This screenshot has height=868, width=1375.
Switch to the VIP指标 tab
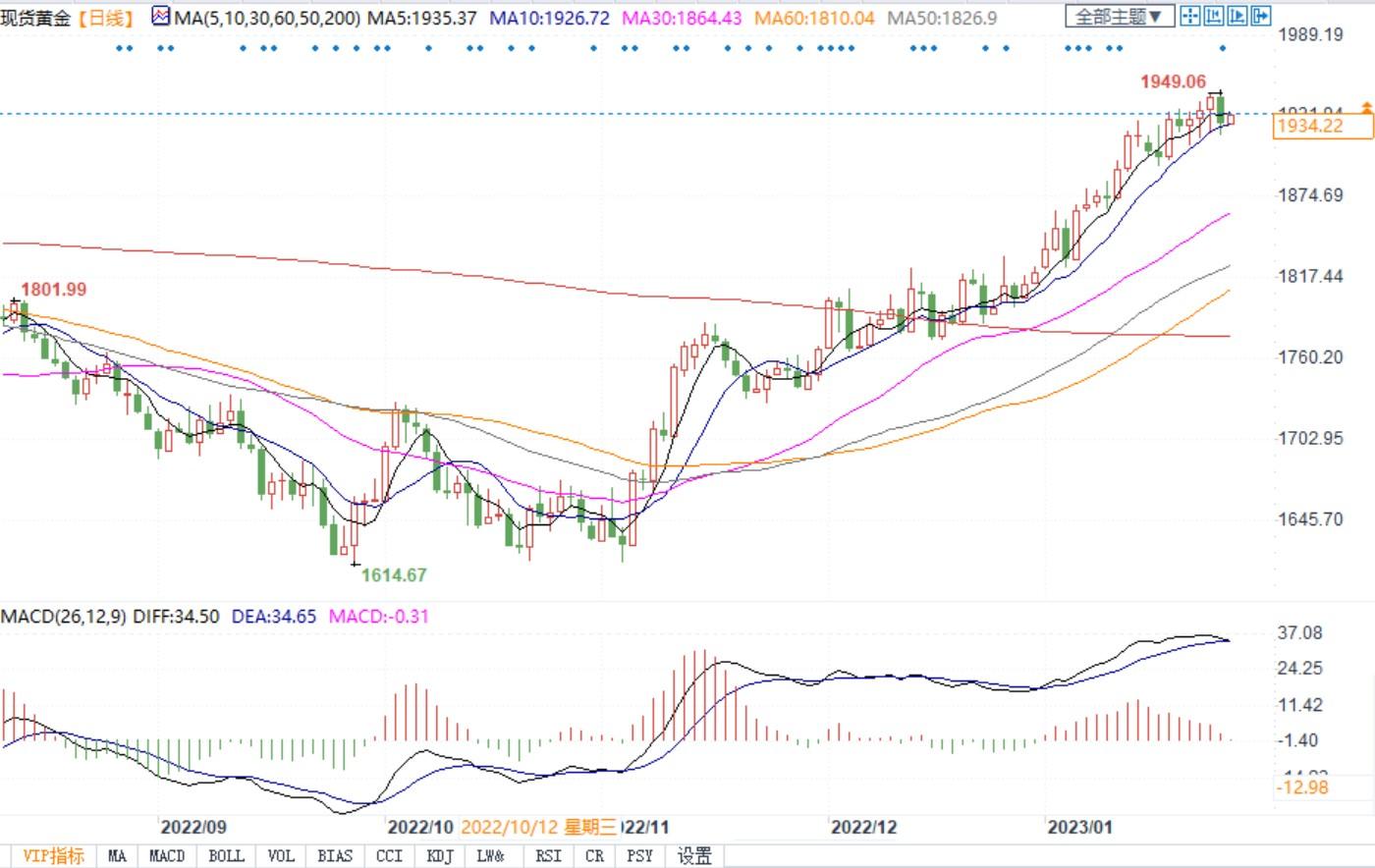tap(53, 855)
